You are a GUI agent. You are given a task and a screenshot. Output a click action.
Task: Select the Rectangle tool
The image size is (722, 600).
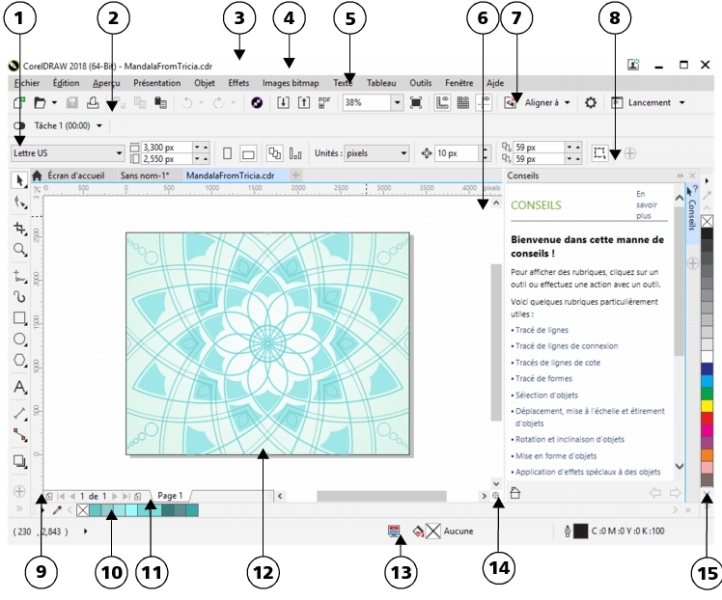pos(19,319)
